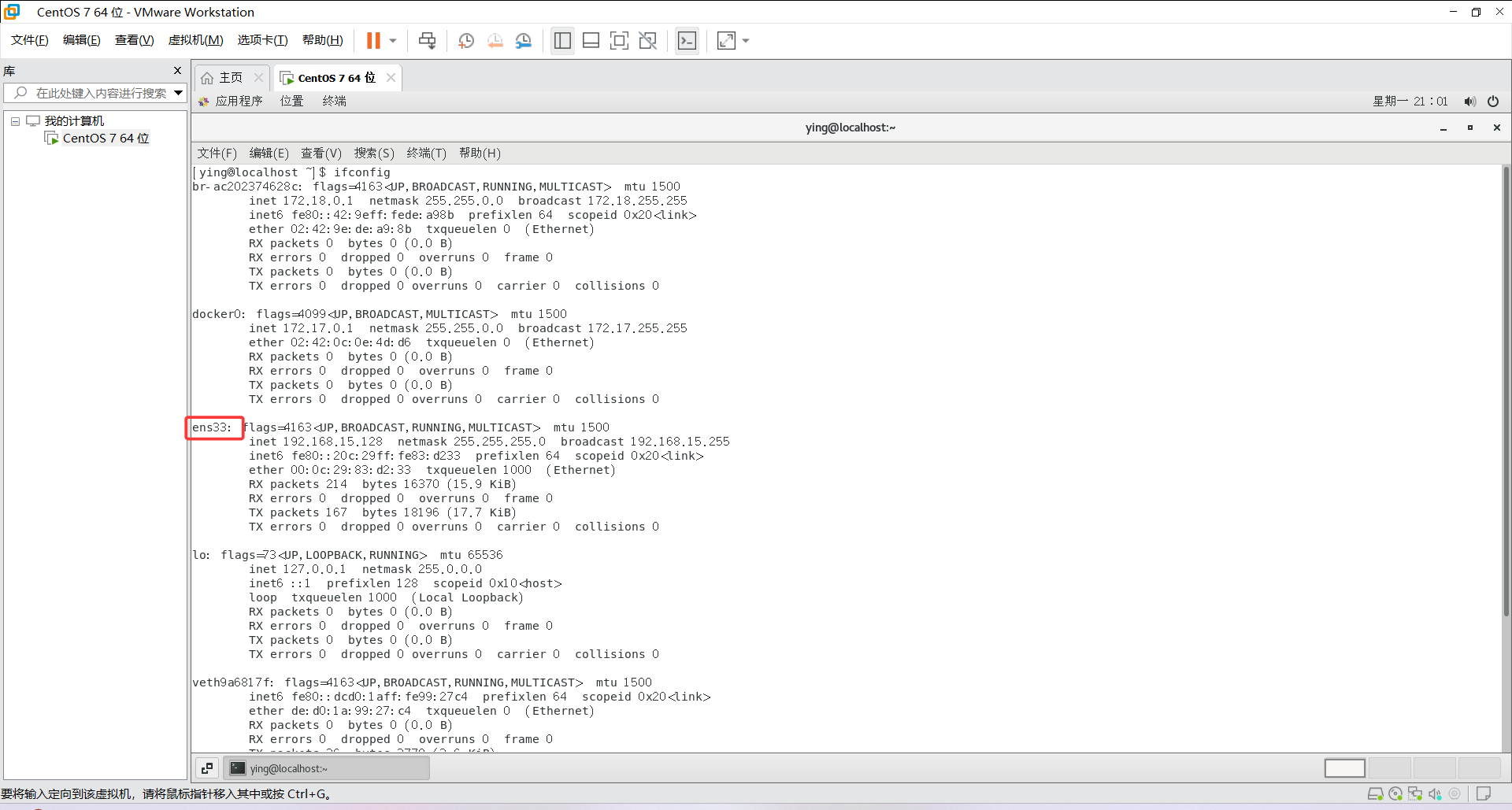Pause the virtual machine

click(373, 40)
